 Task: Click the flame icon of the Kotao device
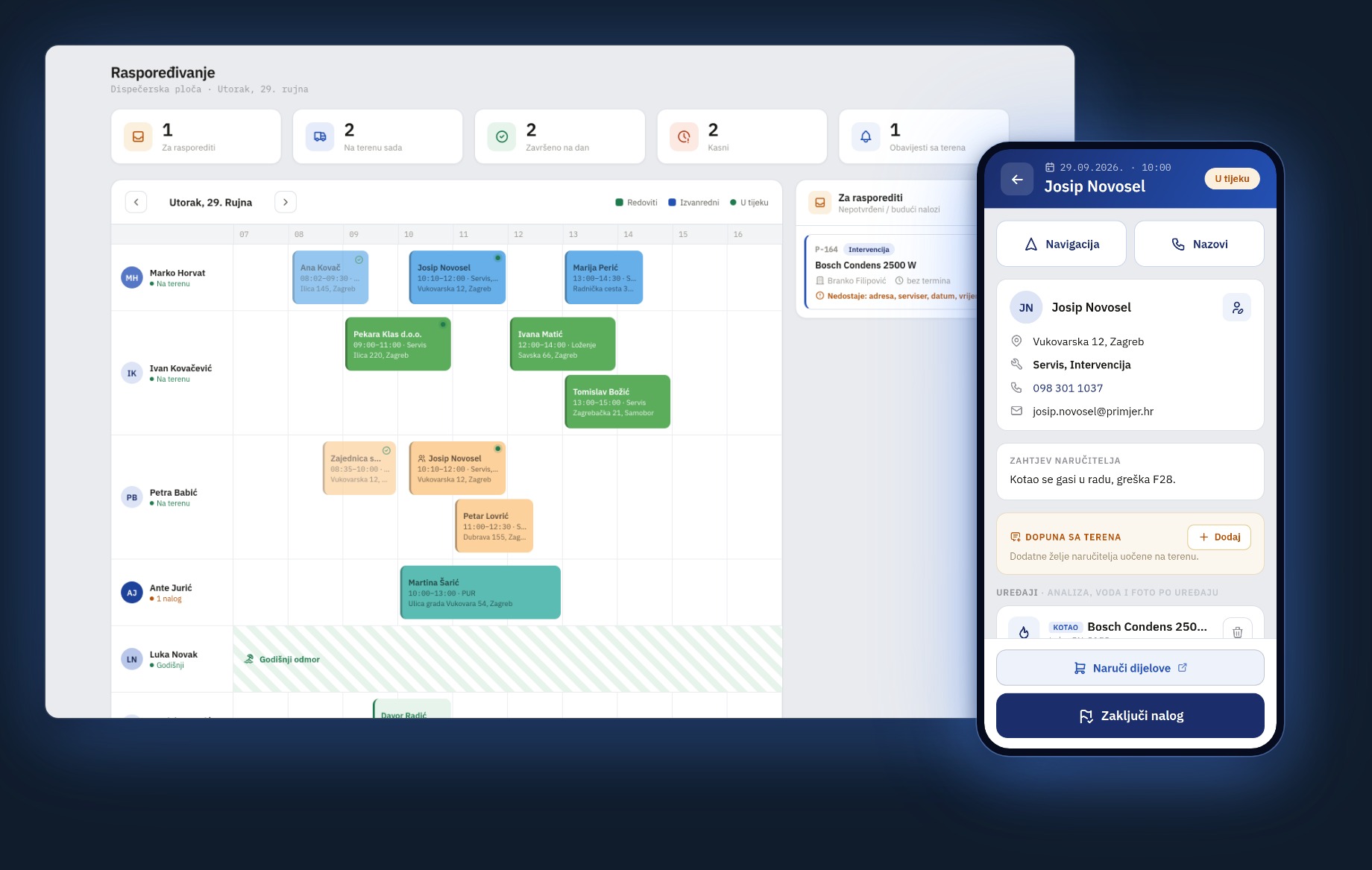tap(1024, 631)
